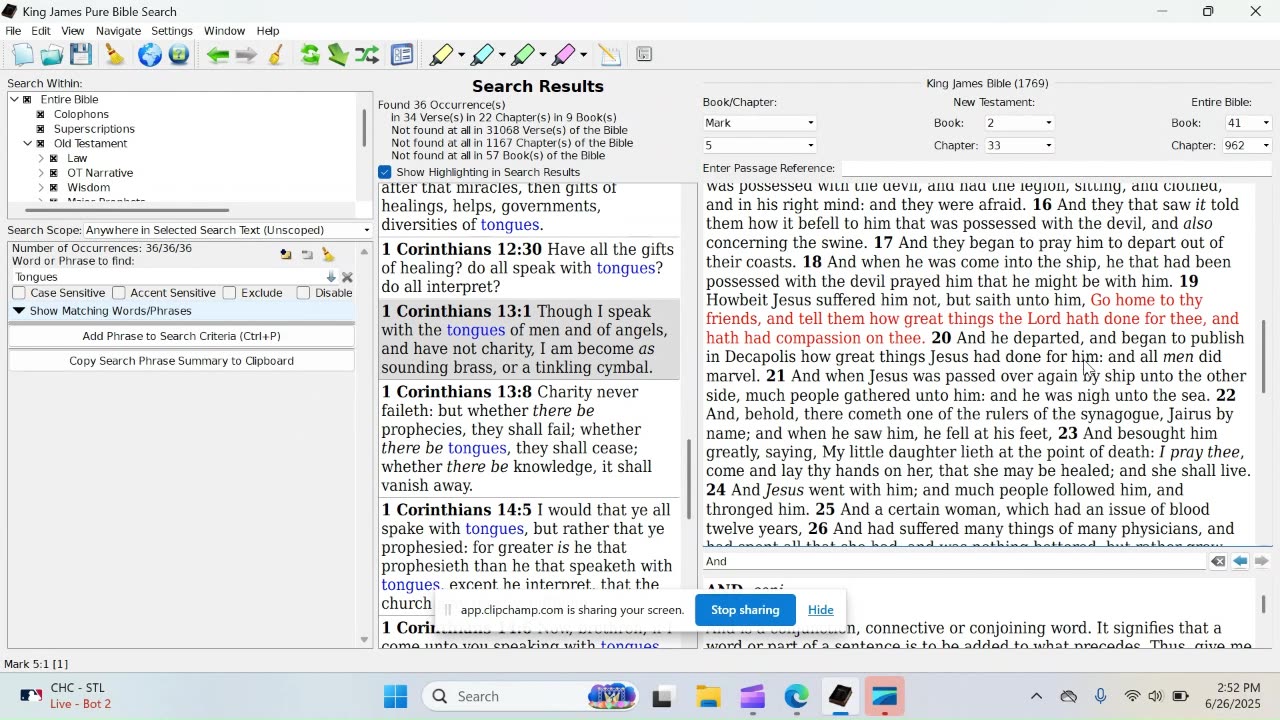The width and height of the screenshot is (1280, 720).
Task: Click Copy Search Phrase Summary to Clipboard
Action: pos(181,361)
